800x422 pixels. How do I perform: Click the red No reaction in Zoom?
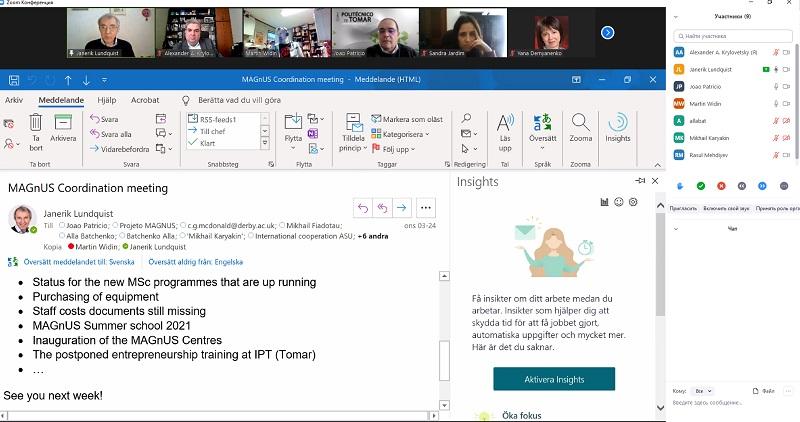[x=721, y=185]
